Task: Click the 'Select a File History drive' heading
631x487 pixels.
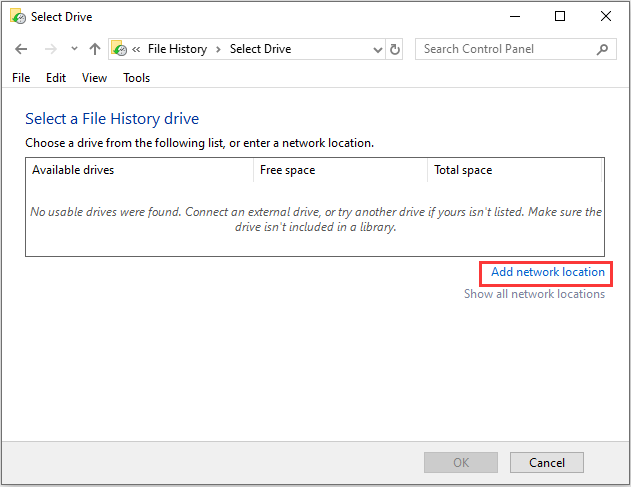Action: point(112,119)
